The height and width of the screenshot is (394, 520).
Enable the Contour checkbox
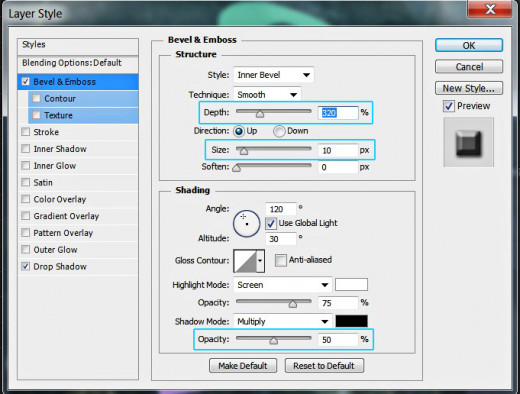(36, 98)
